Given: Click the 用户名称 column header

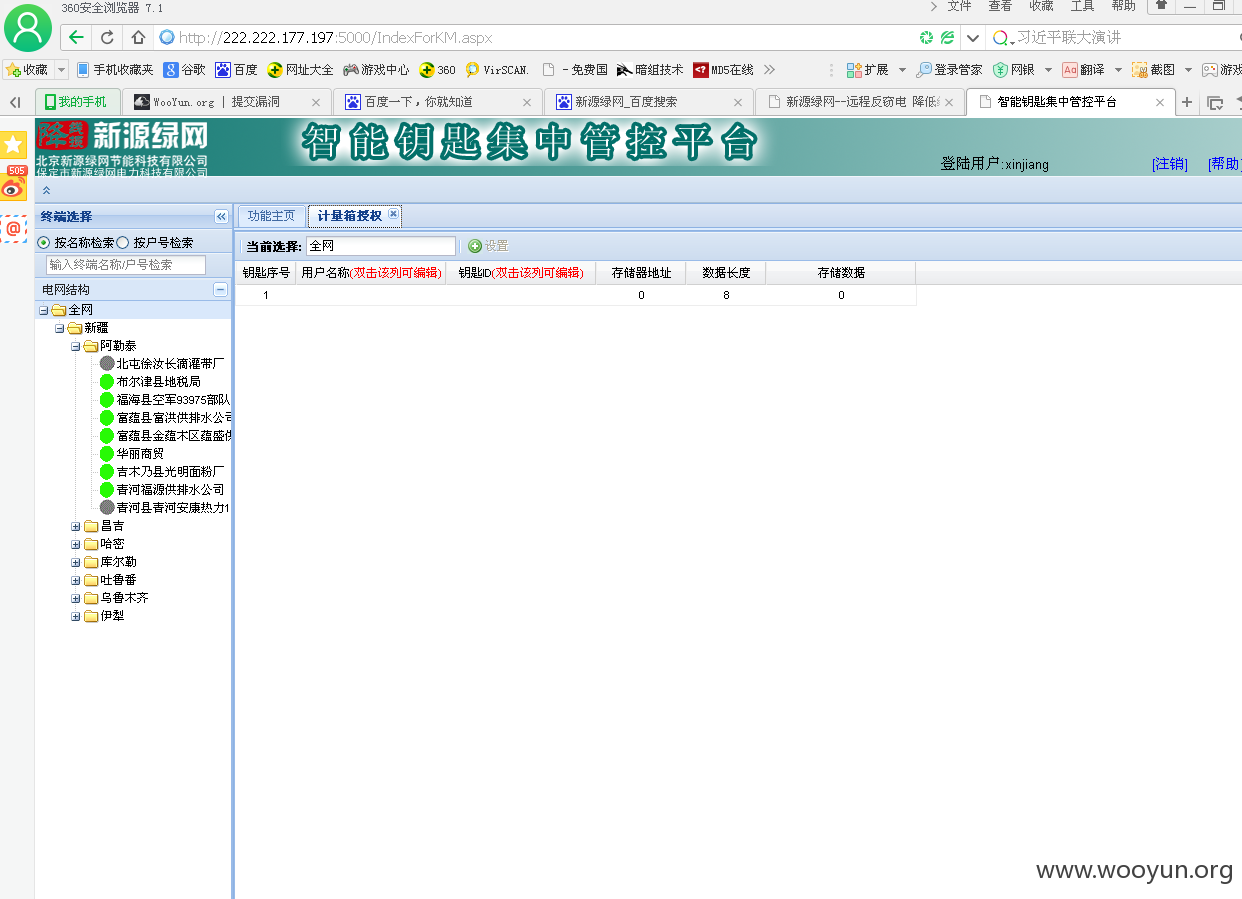Looking at the screenshot, I should [370, 272].
